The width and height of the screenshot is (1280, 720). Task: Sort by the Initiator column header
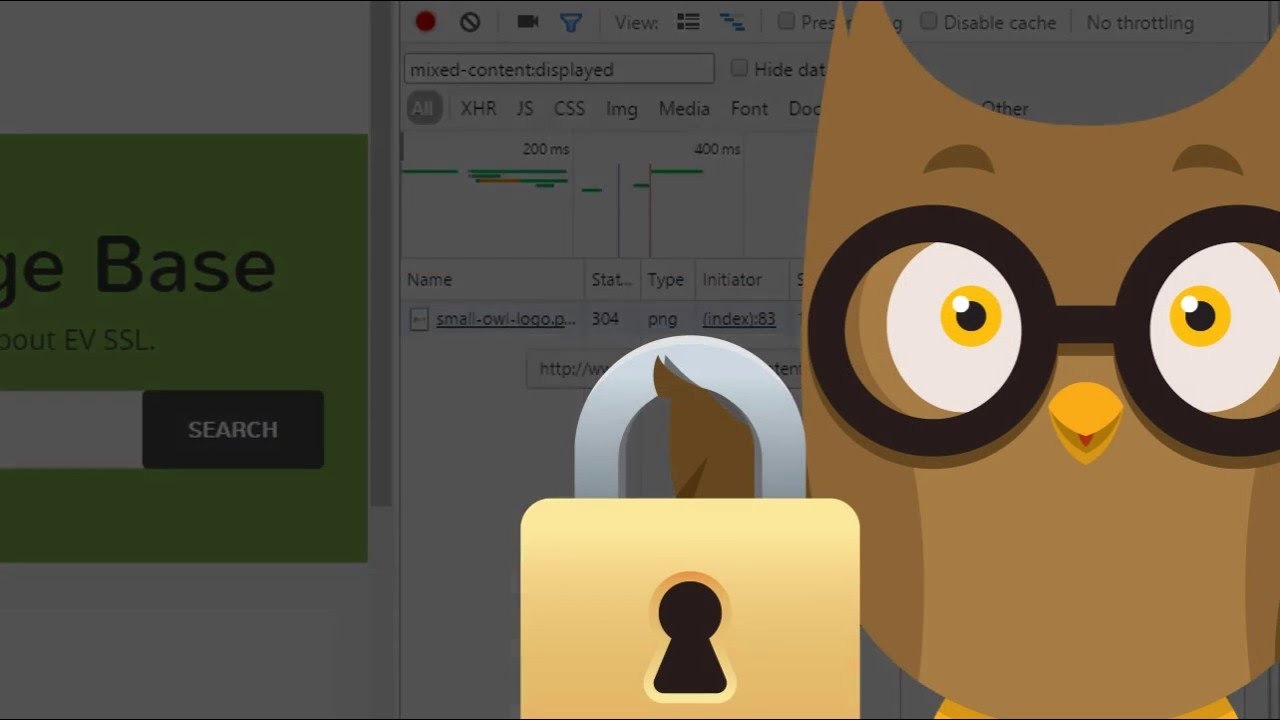point(742,280)
